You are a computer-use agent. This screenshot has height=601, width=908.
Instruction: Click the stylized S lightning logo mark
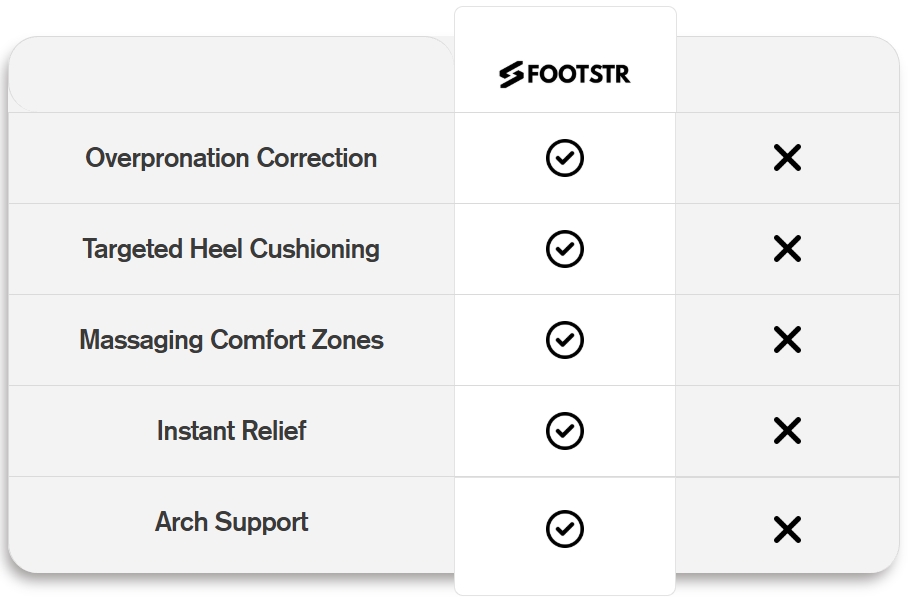pyautogui.click(x=511, y=74)
